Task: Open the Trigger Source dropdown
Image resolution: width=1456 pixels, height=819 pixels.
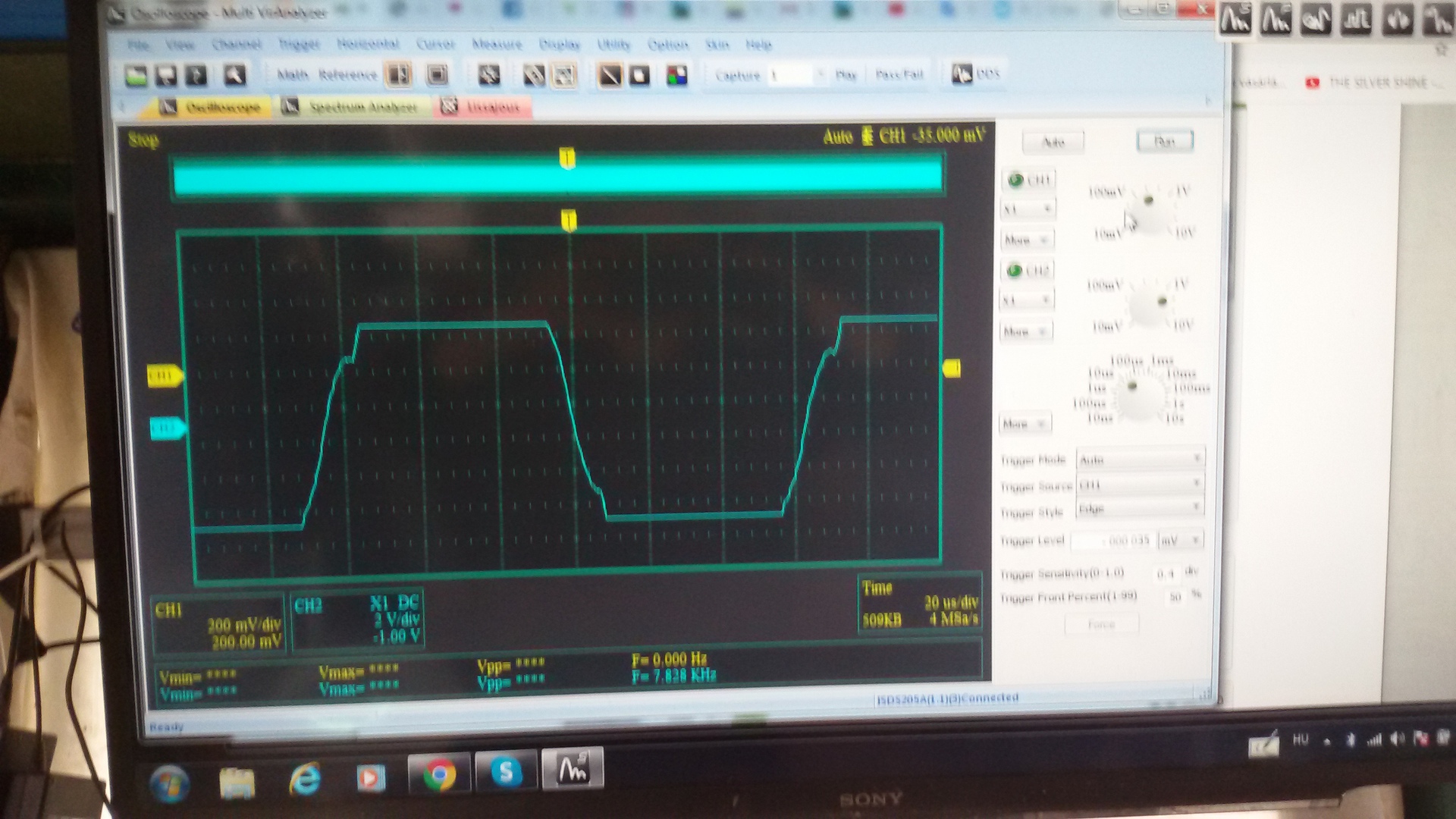Action: point(1139,484)
